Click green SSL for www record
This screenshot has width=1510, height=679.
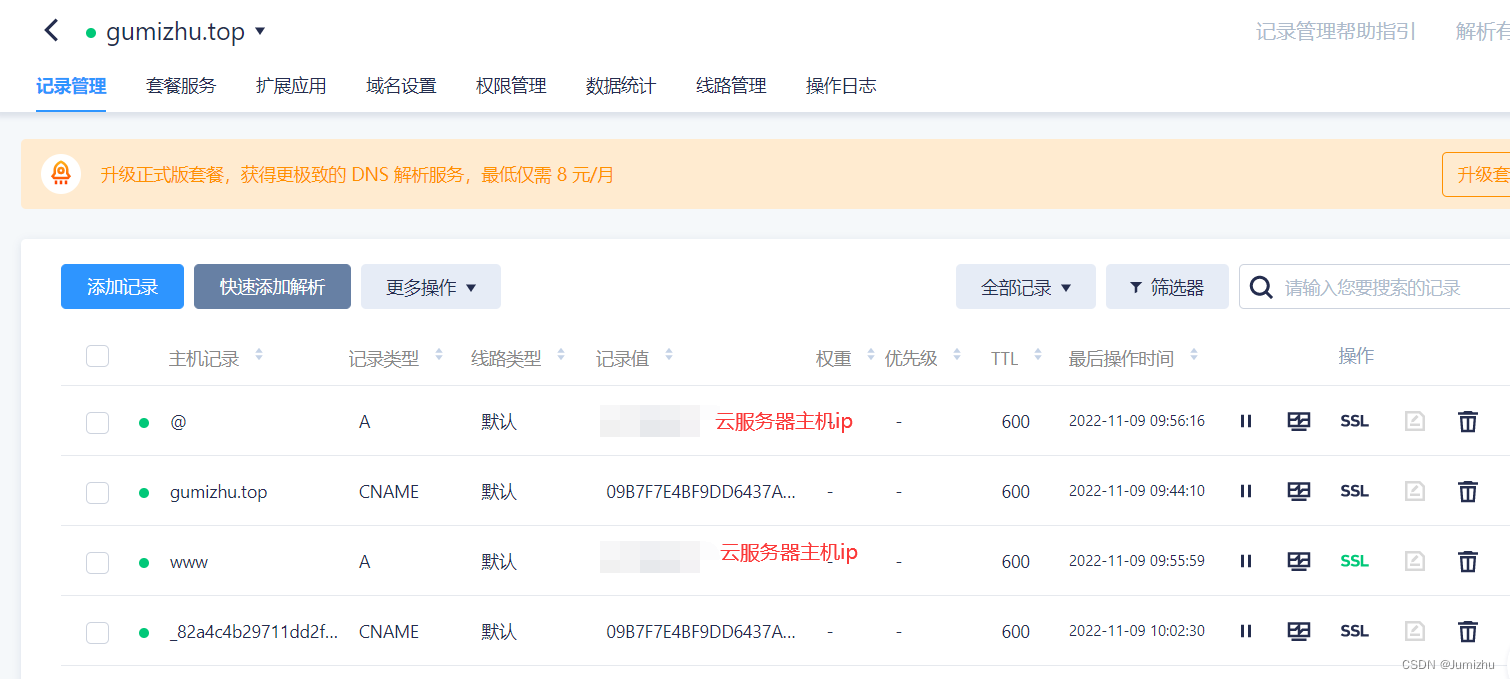click(x=1354, y=561)
